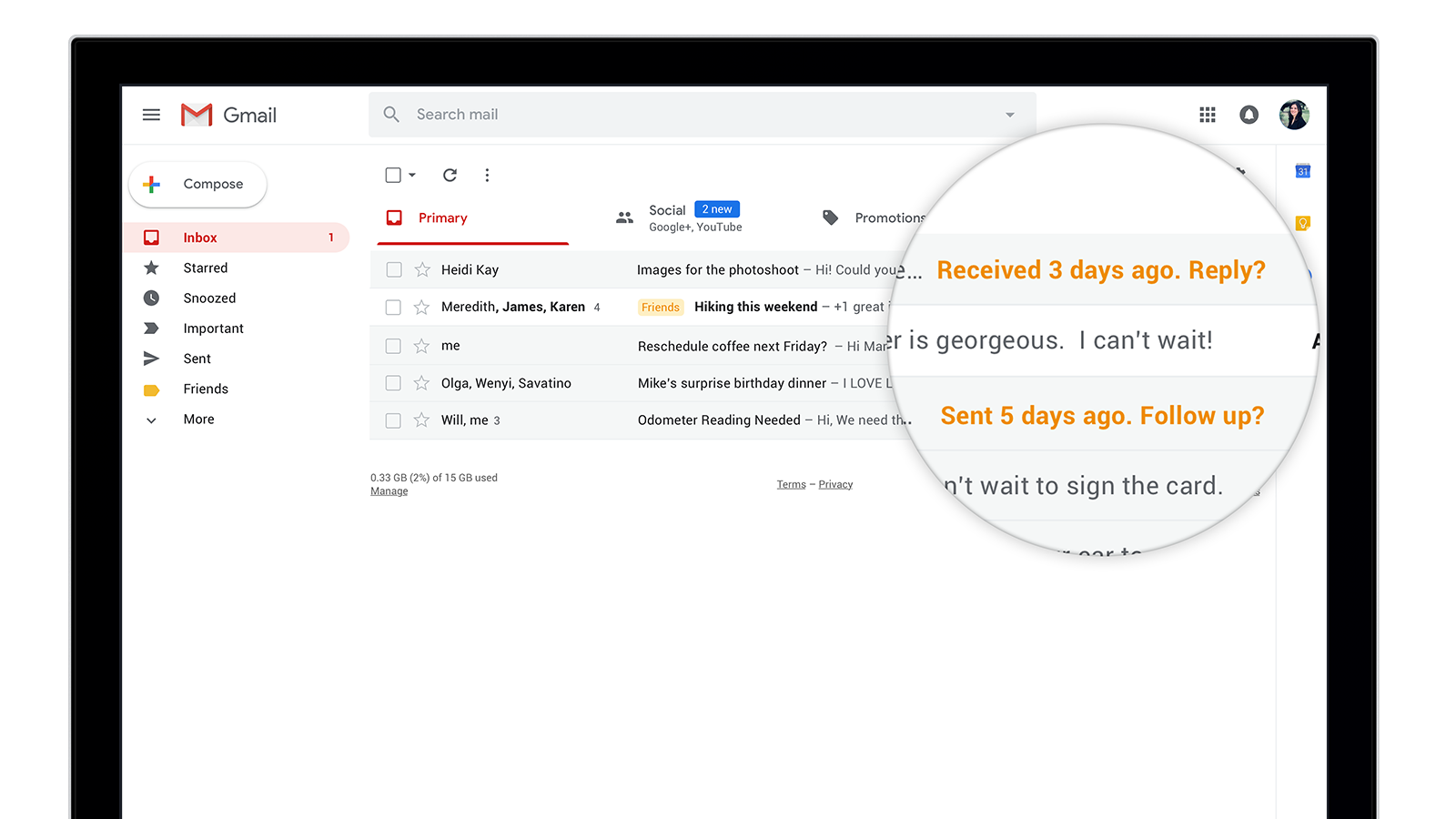Select the Will, me email checkbox
Screen dimensions: 1456x819
[393, 420]
